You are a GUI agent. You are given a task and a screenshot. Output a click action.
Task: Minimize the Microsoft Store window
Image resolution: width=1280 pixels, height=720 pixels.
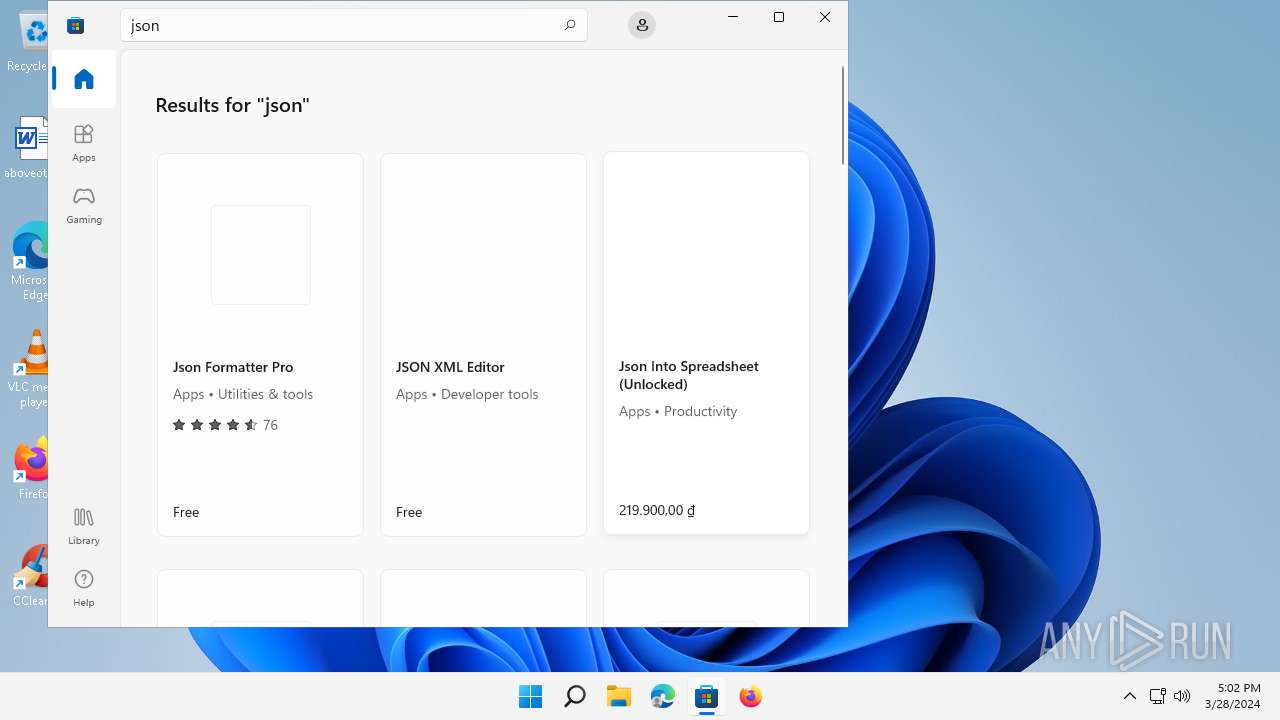pyautogui.click(x=733, y=17)
